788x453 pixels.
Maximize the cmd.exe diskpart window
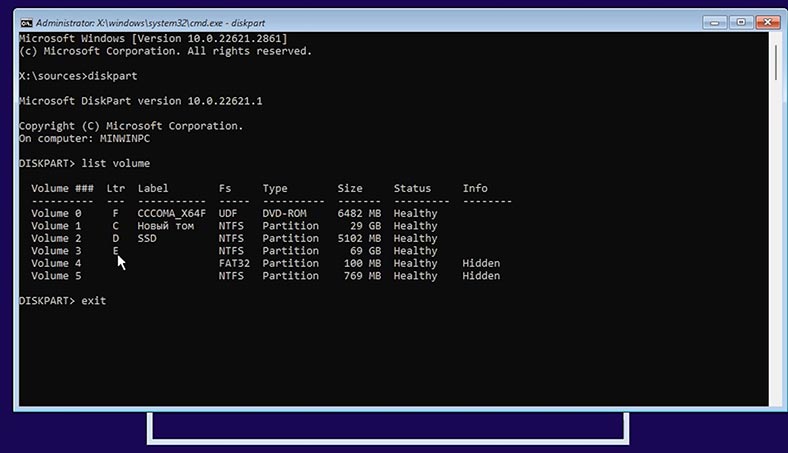[x=741, y=22]
